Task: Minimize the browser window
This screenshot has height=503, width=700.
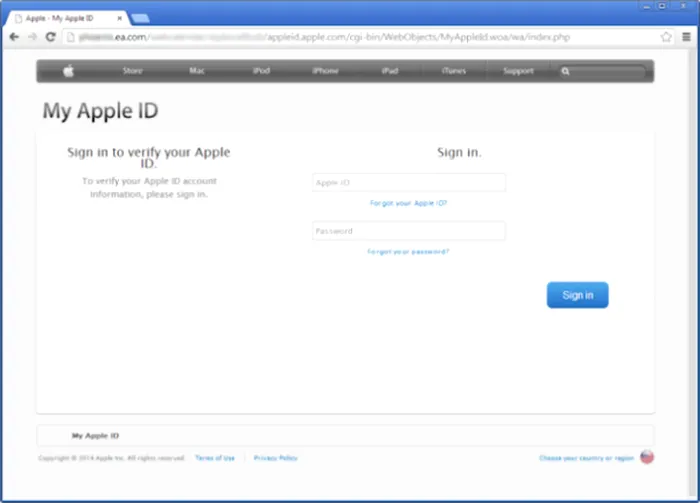Action: [x=646, y=6]
